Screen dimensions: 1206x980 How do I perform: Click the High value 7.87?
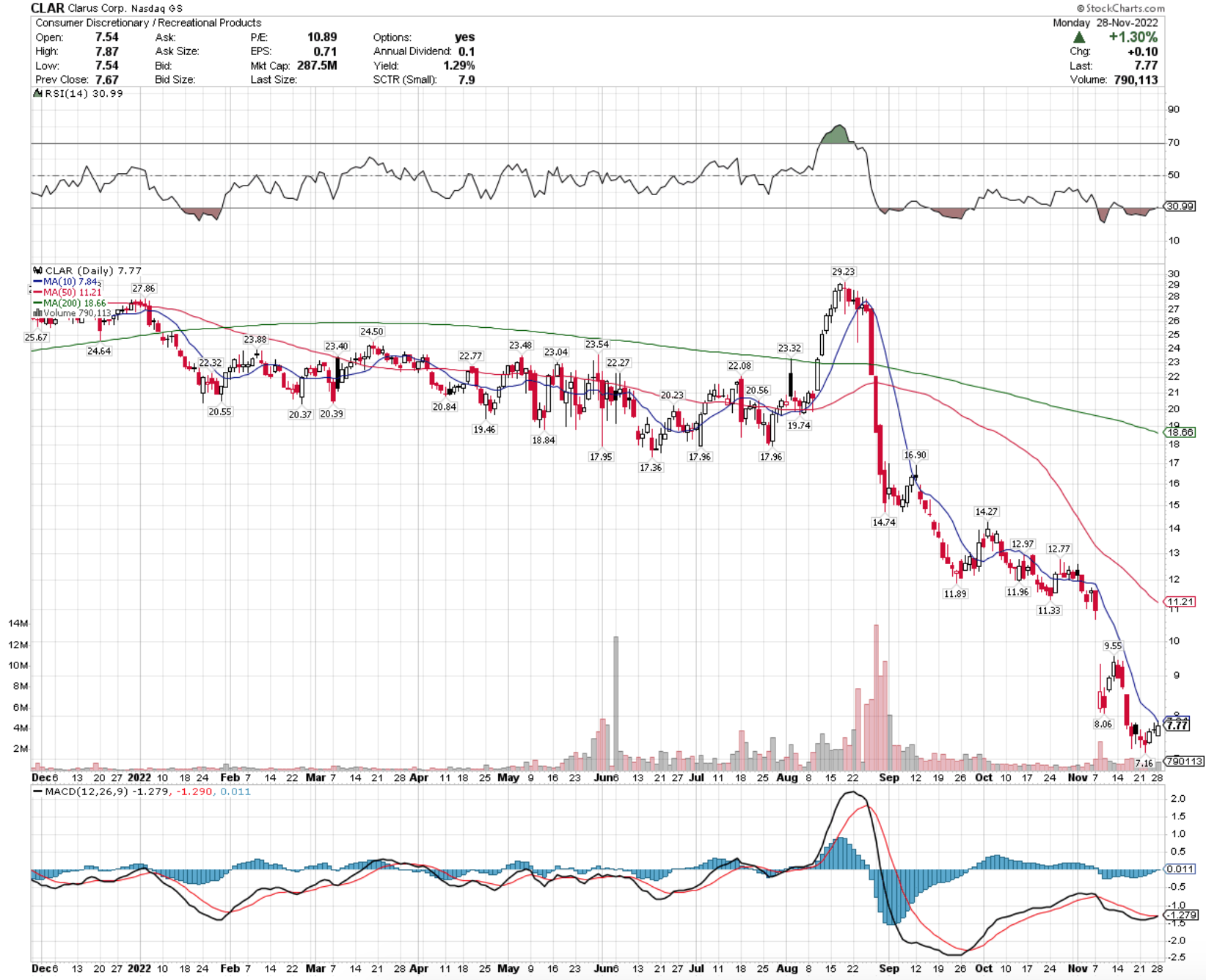[106, 51]
